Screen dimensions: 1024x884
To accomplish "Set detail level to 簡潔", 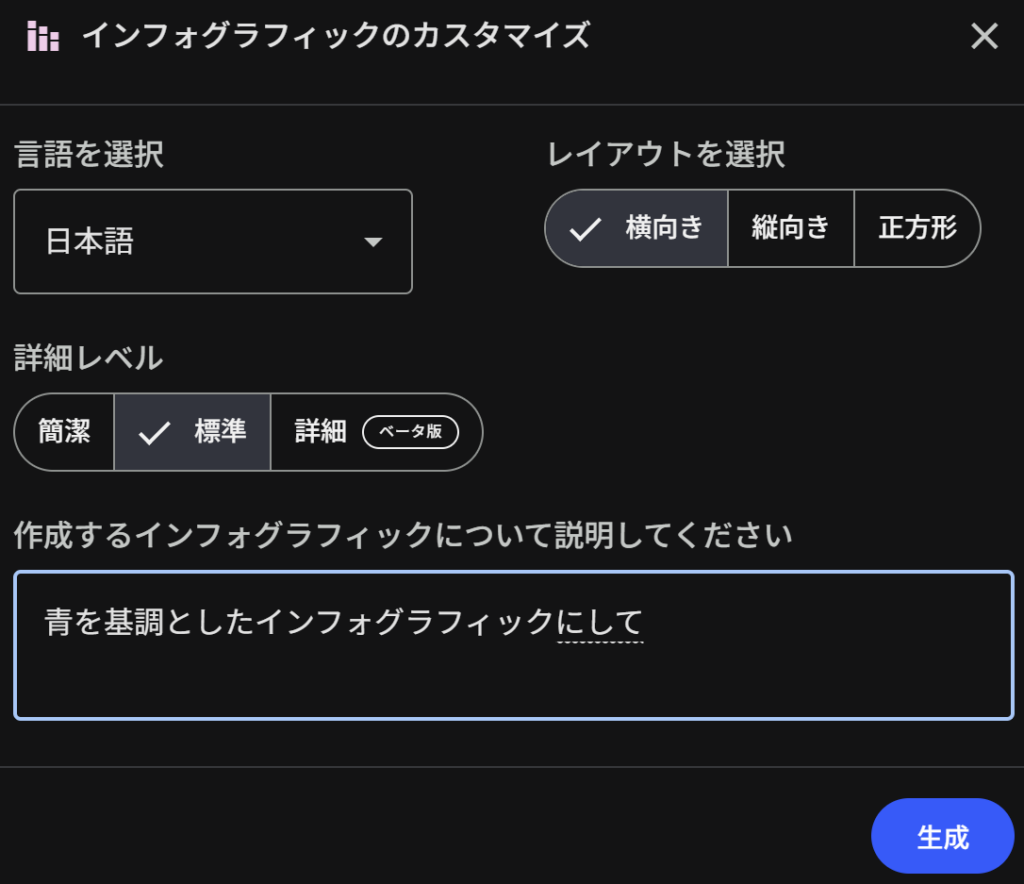I will [65, 432].
